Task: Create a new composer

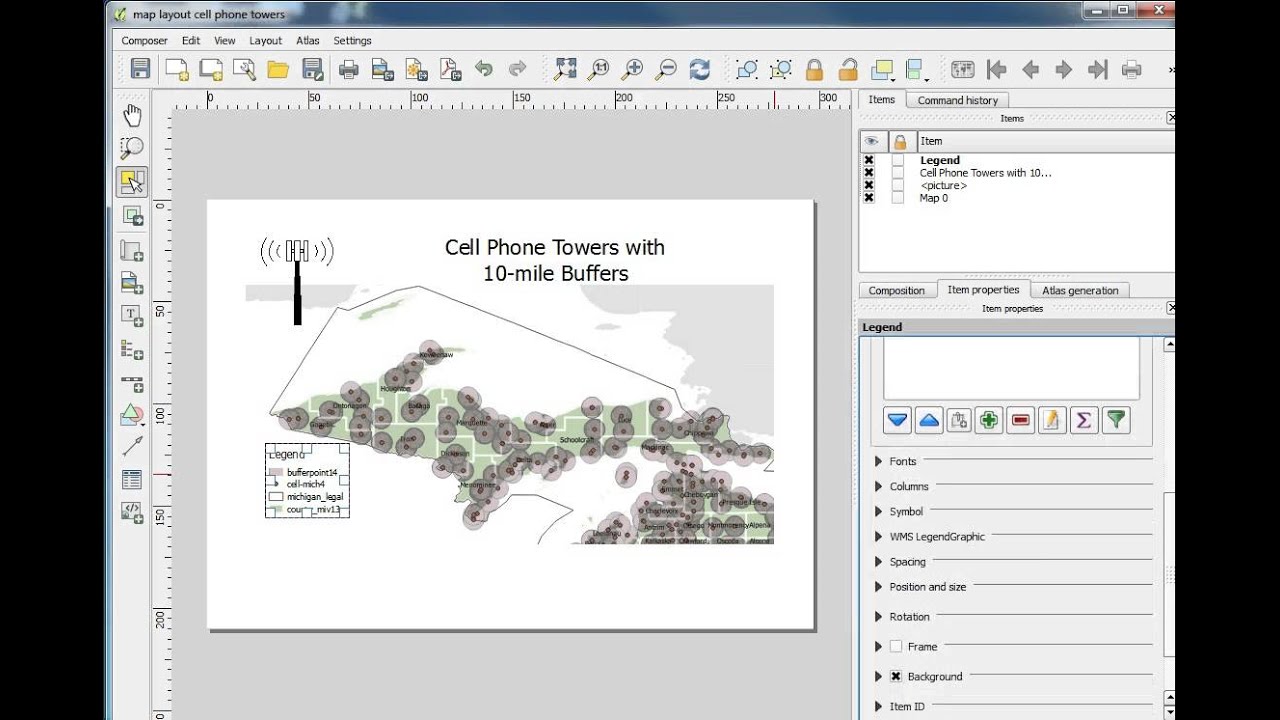Action: click(x=177, y=69)
